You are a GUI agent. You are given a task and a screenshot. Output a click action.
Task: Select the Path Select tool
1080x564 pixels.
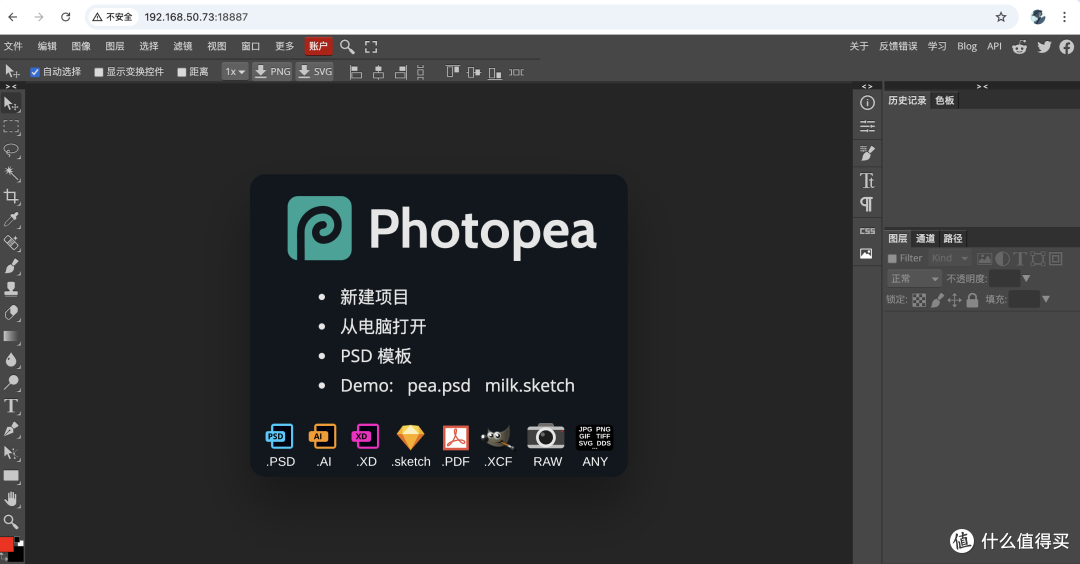point(11,452)
